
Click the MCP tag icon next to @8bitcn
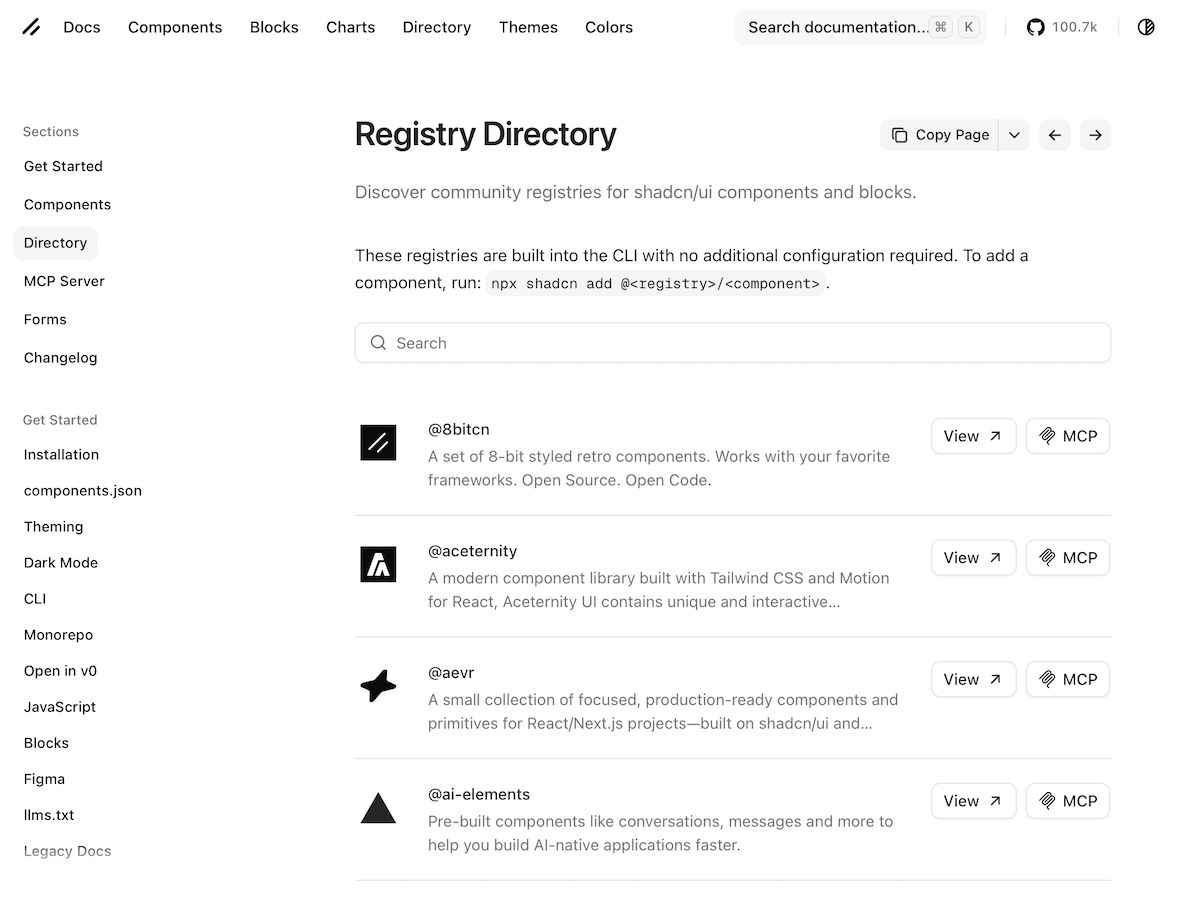(x=1047, y=436)
